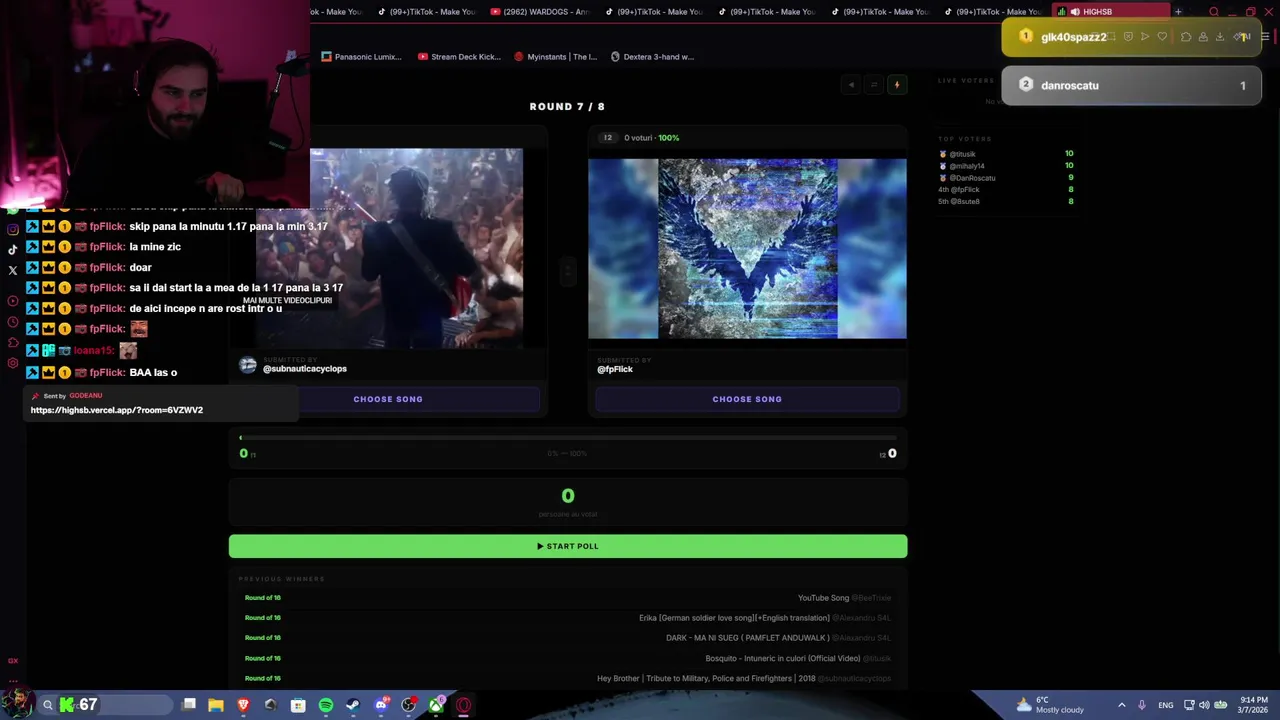This screenshot has height=720, width=1280.
Task: Click the browser extensions puzzle icon
Action: 1186,37
